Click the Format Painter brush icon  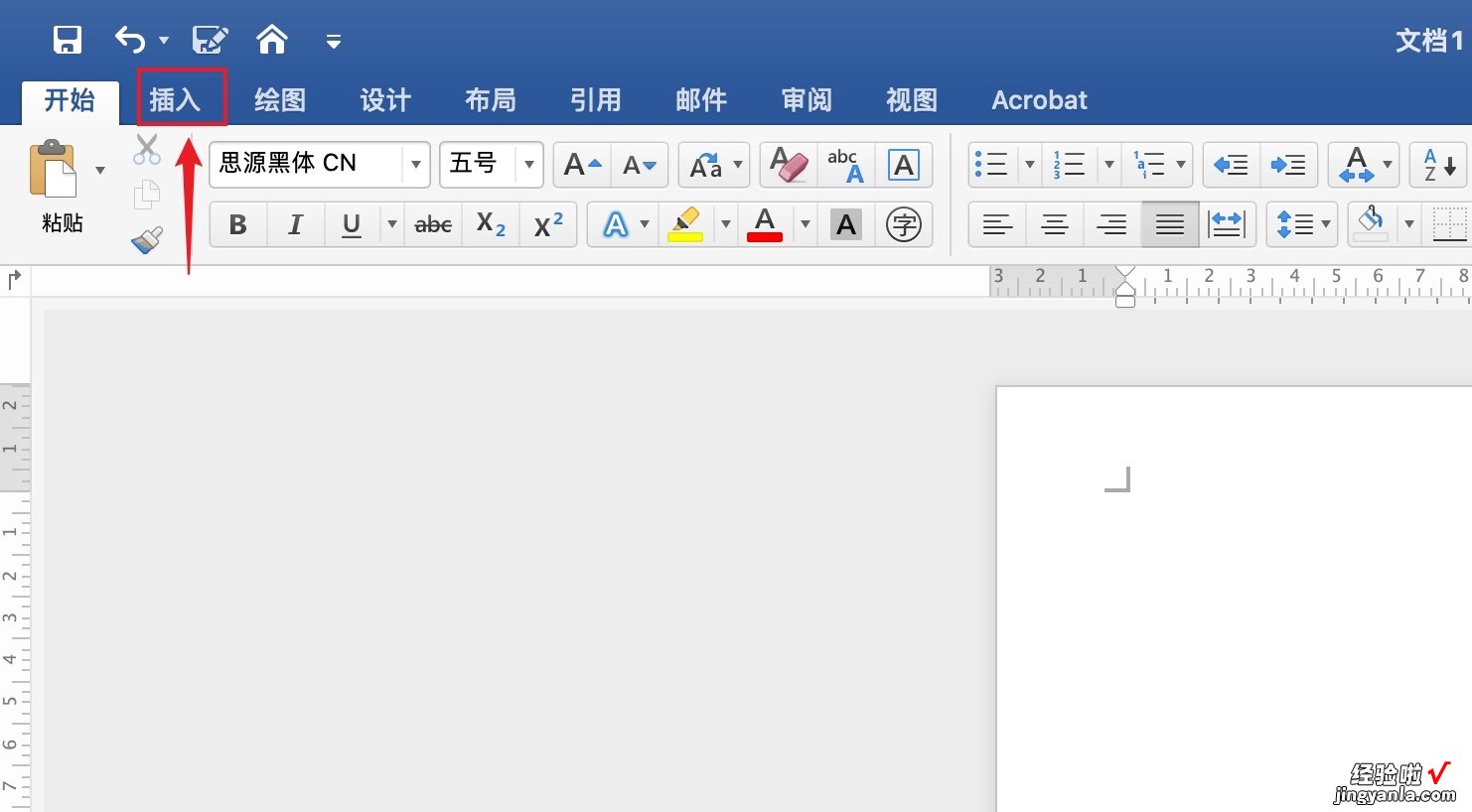[147, 240]
